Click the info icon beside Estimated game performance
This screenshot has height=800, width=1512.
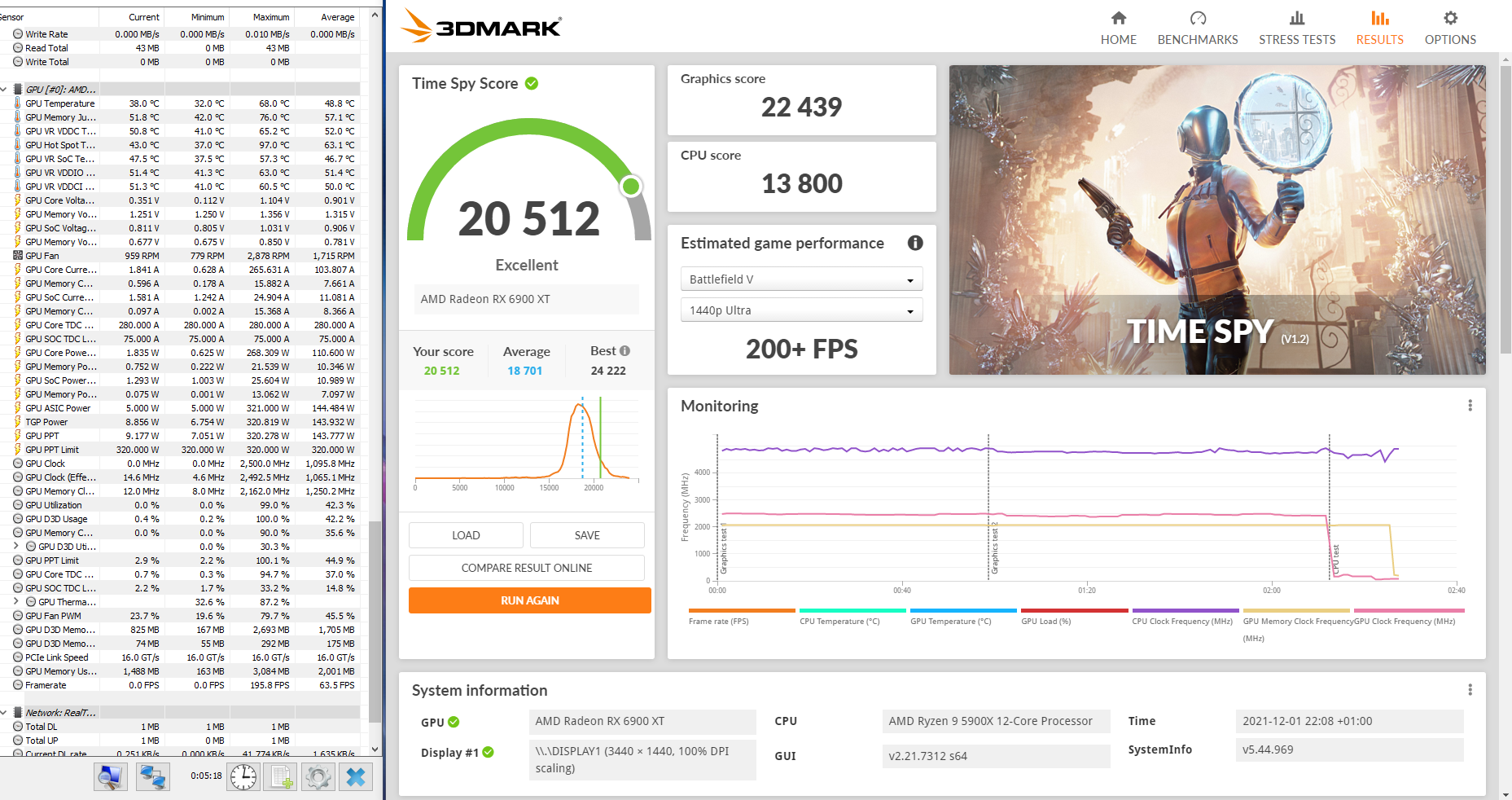click(915, 243)
